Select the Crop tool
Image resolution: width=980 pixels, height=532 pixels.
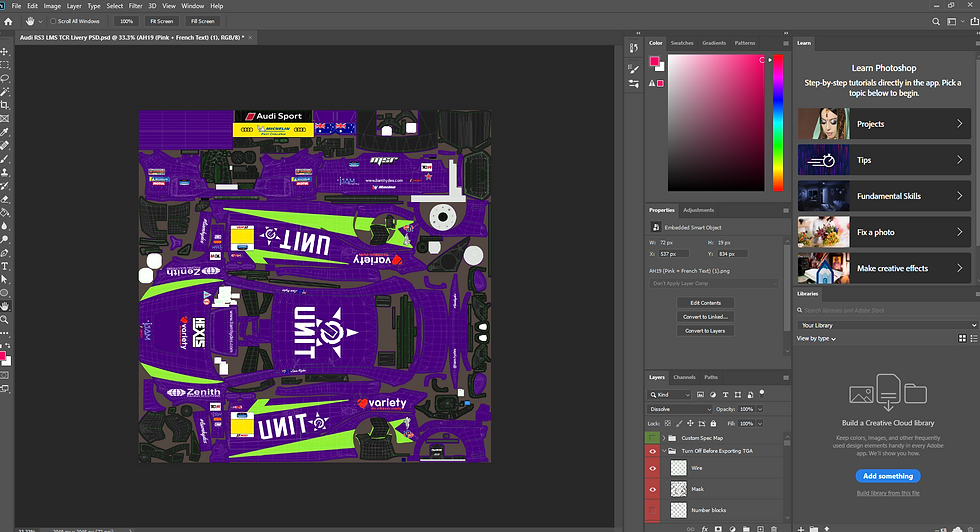[4, 105]
